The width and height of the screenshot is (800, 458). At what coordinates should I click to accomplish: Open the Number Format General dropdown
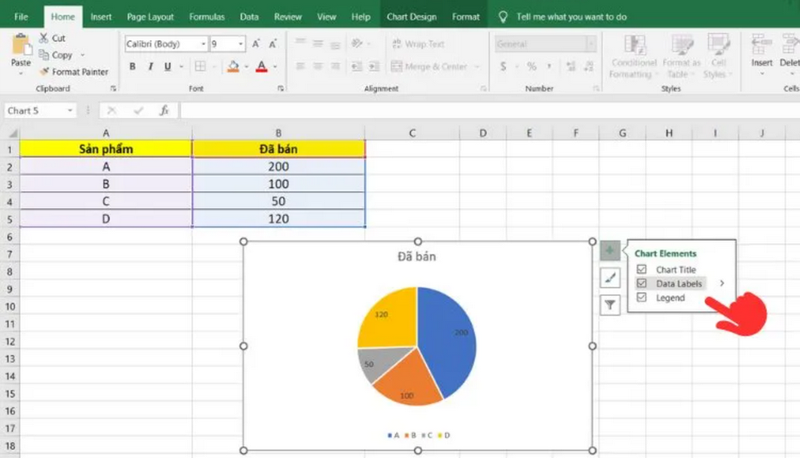590,44
